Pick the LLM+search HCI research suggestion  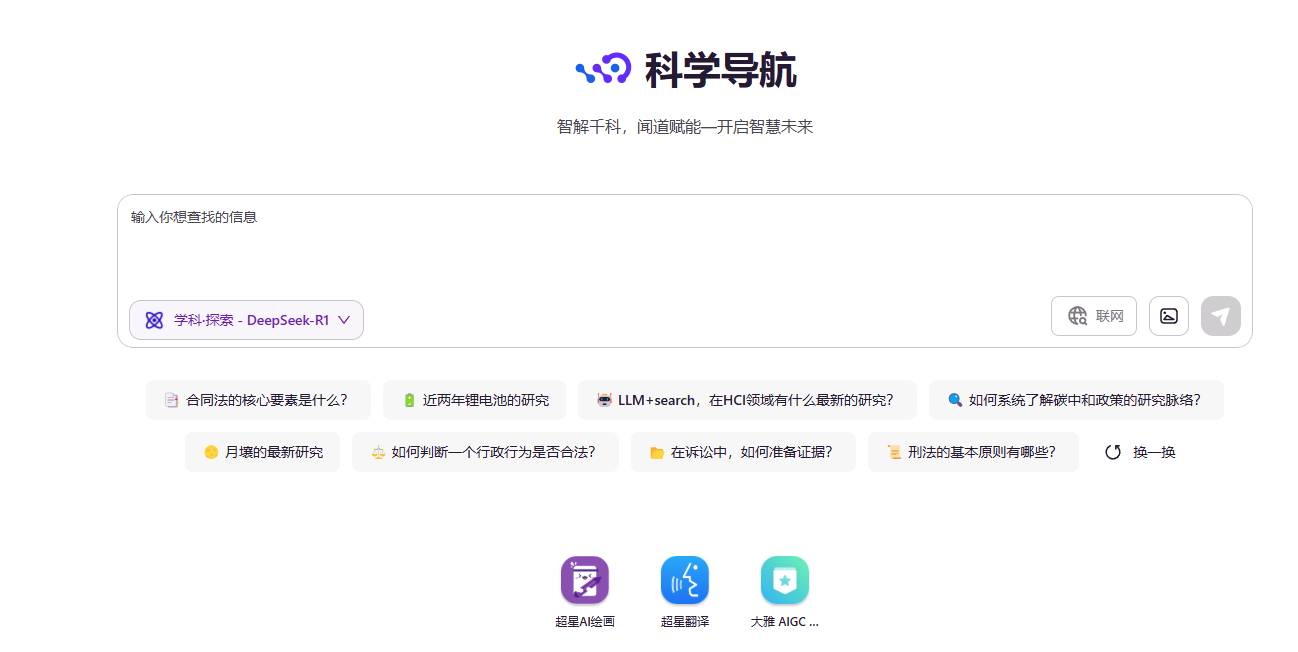coord(747,400)
